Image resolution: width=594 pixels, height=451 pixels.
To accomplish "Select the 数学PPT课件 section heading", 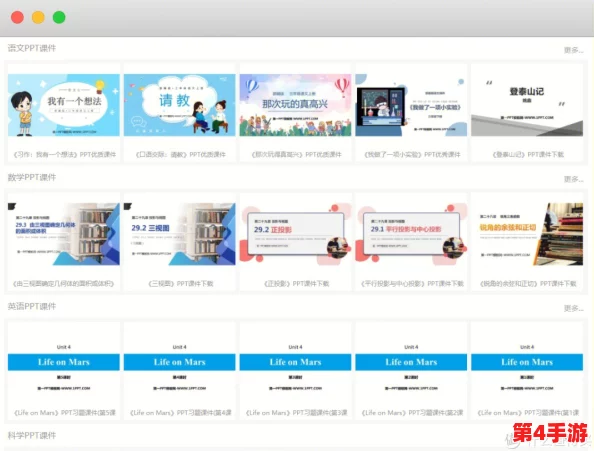I will pyautogui.click(x=32, y=177).
